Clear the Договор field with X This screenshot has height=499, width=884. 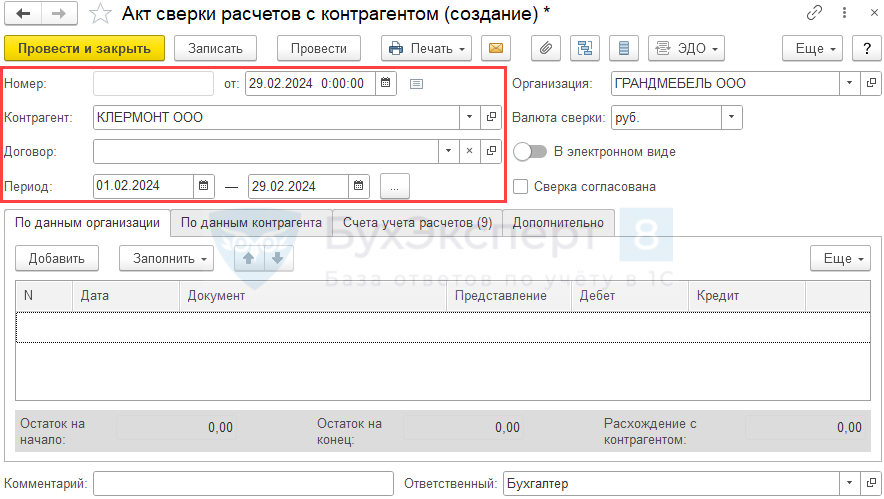pos(470,151)
